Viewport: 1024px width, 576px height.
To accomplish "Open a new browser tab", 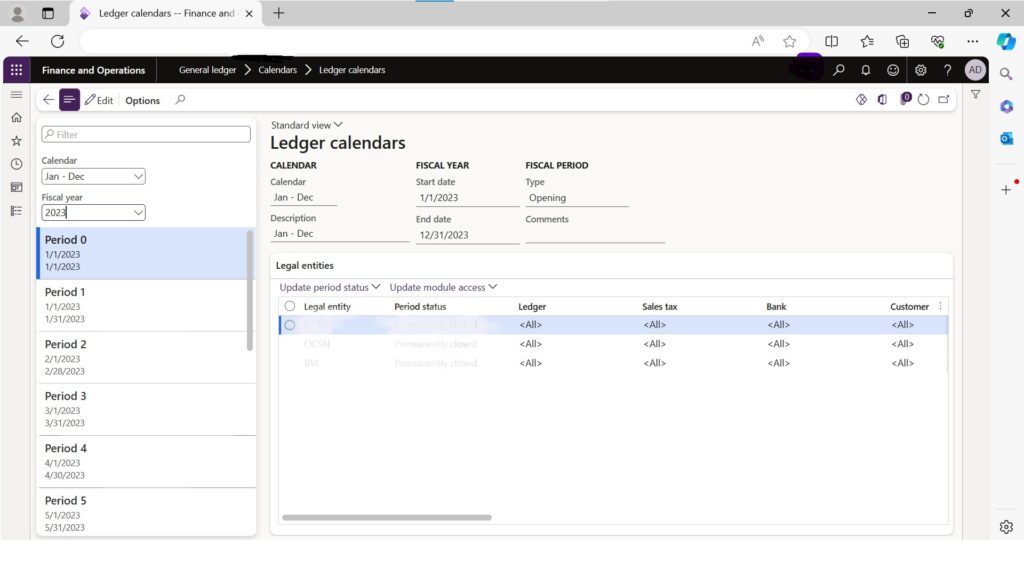I will pyautogui.click(x=279, y=13).
